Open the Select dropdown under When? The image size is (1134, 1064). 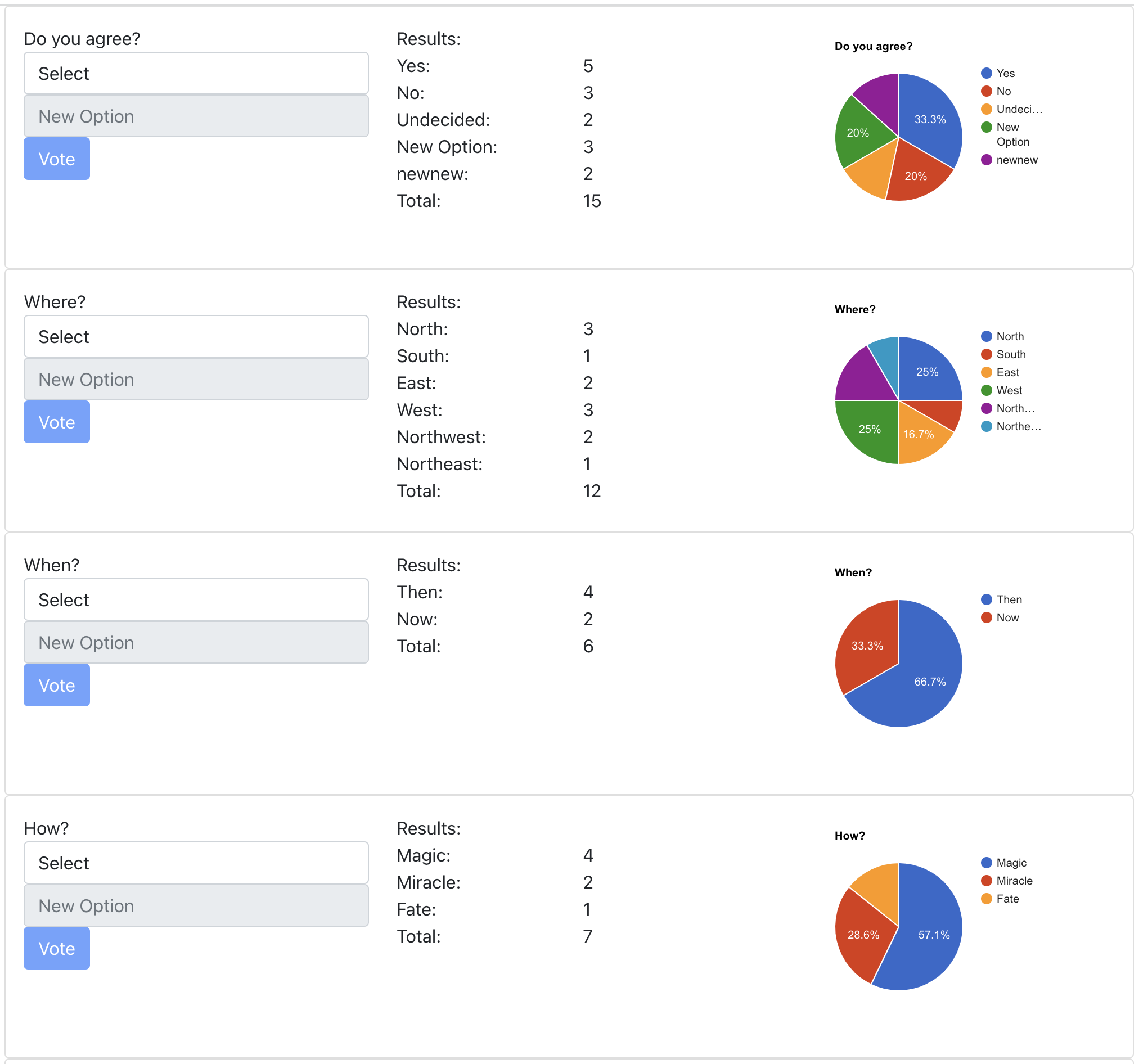(x=196, y=600)
